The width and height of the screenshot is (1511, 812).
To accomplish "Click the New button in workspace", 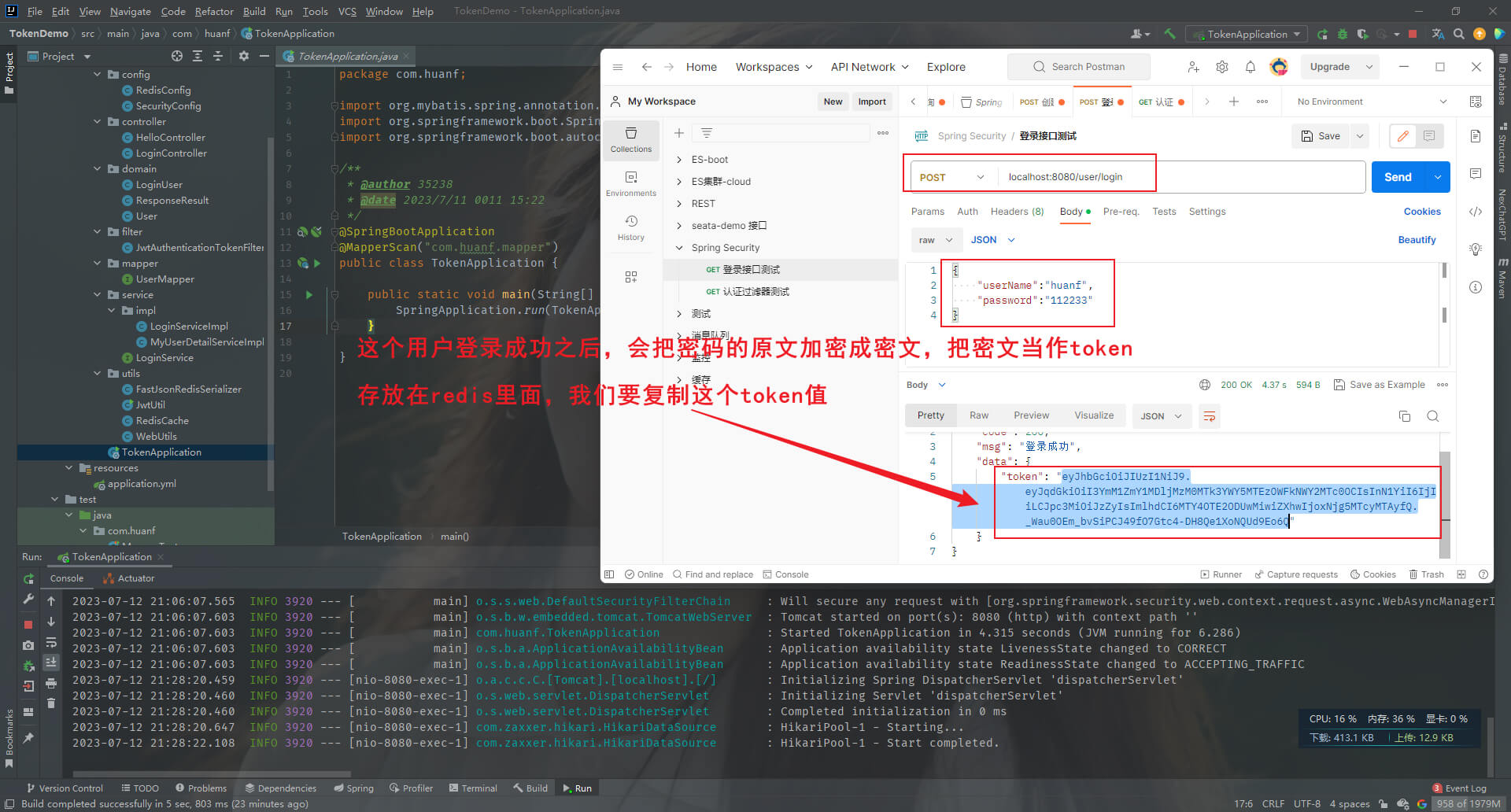I will (x=833, y=101).
